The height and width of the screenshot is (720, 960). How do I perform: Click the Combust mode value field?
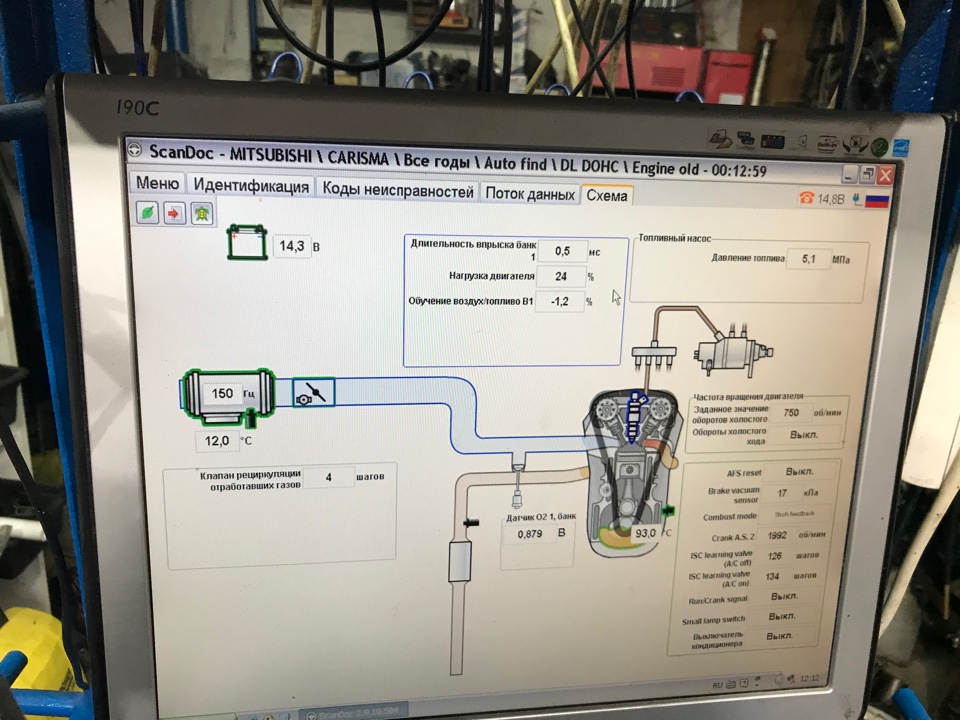pyautogui.click(x=794, y=514)
